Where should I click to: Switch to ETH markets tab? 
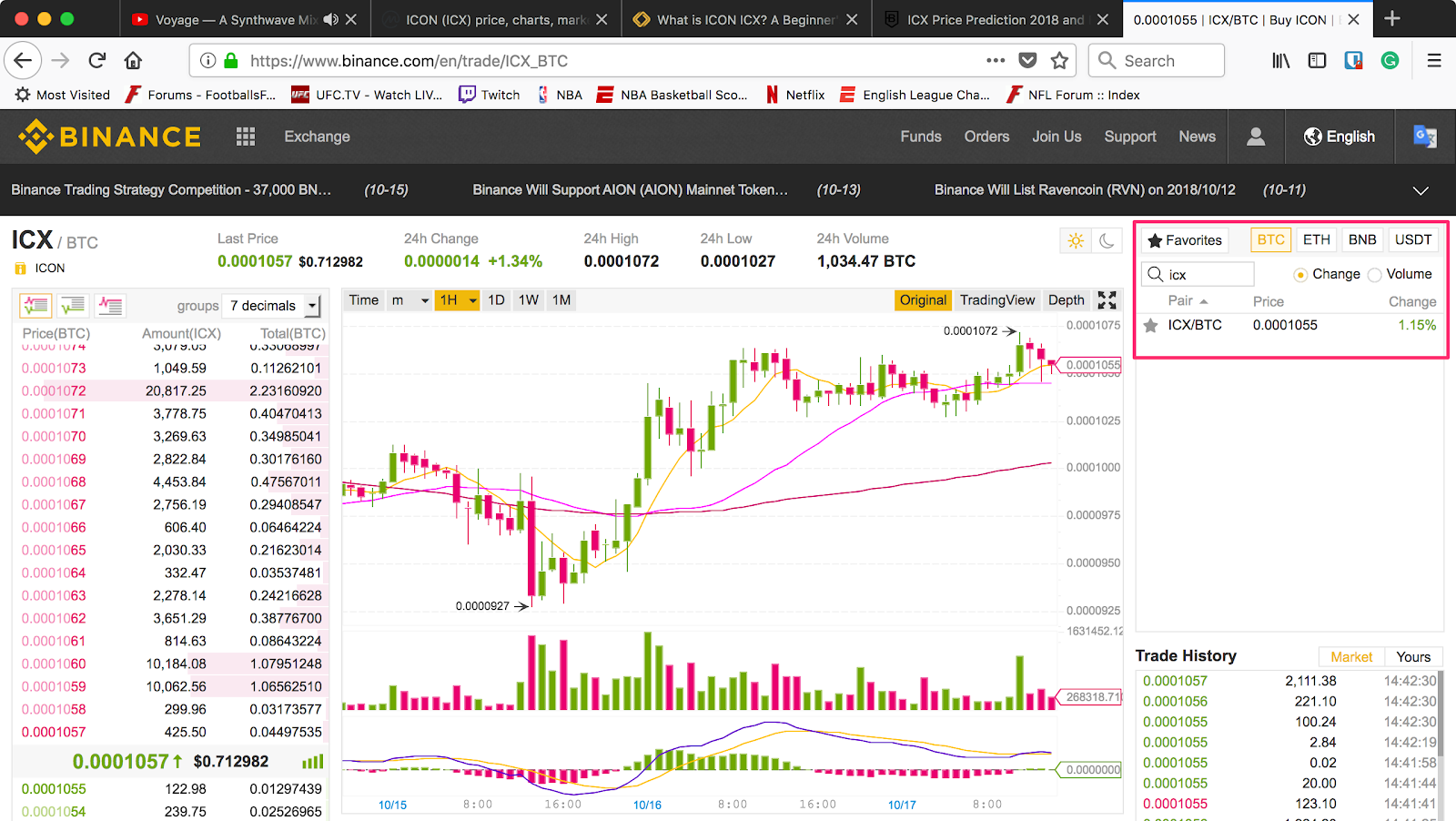point(1316,239)
